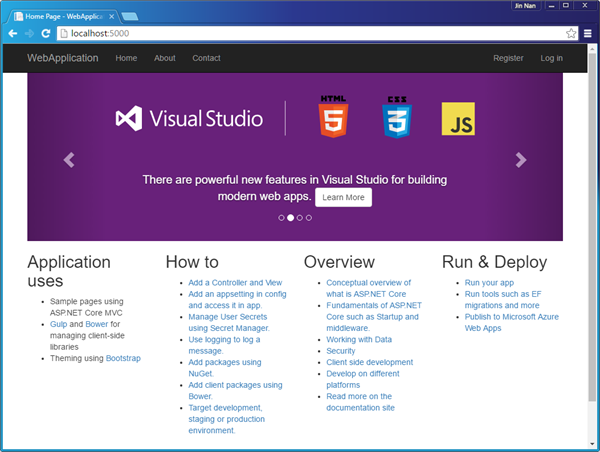Open Manage User Secrets link
This screenshot has width=600, height=452.
coord(229,322)
